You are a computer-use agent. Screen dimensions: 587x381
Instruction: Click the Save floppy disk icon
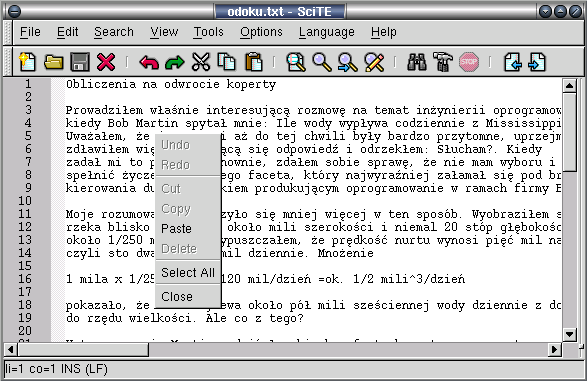coord(80,62)
